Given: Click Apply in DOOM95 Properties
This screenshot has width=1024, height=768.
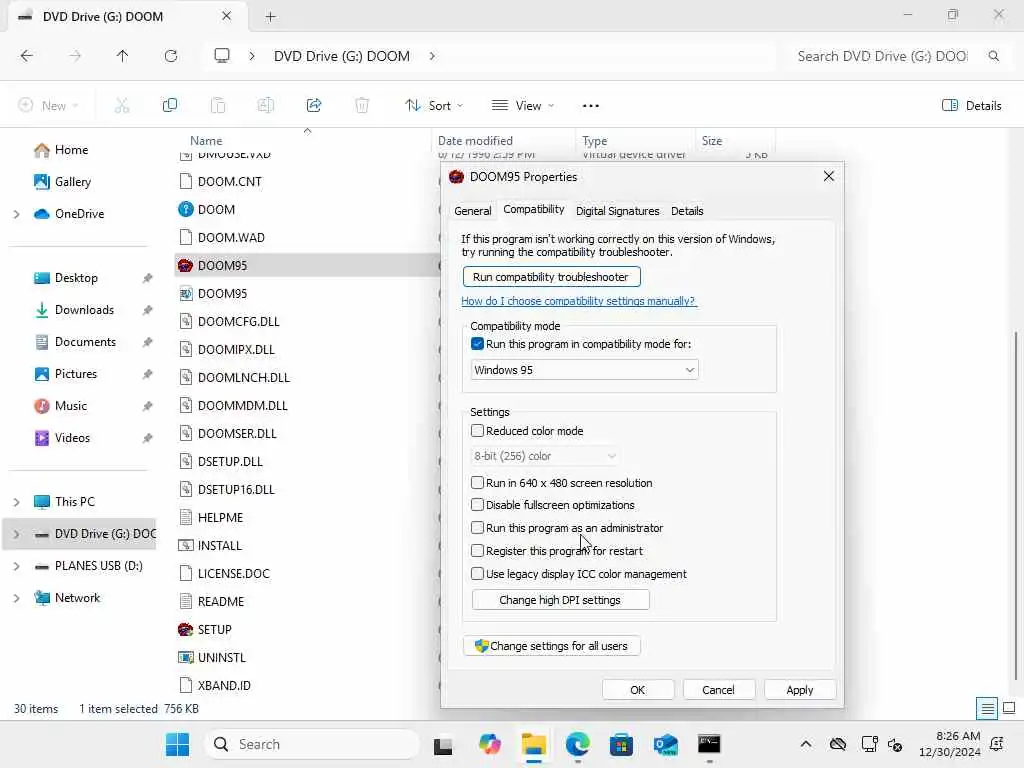Looking at the screenshot, I should click(799, 690).
